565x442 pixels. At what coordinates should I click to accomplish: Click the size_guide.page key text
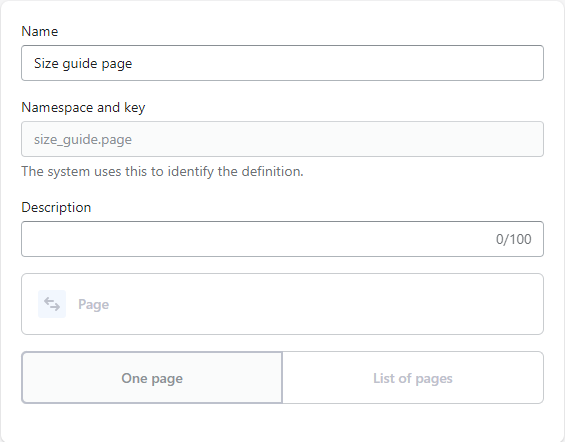[83, 139]
